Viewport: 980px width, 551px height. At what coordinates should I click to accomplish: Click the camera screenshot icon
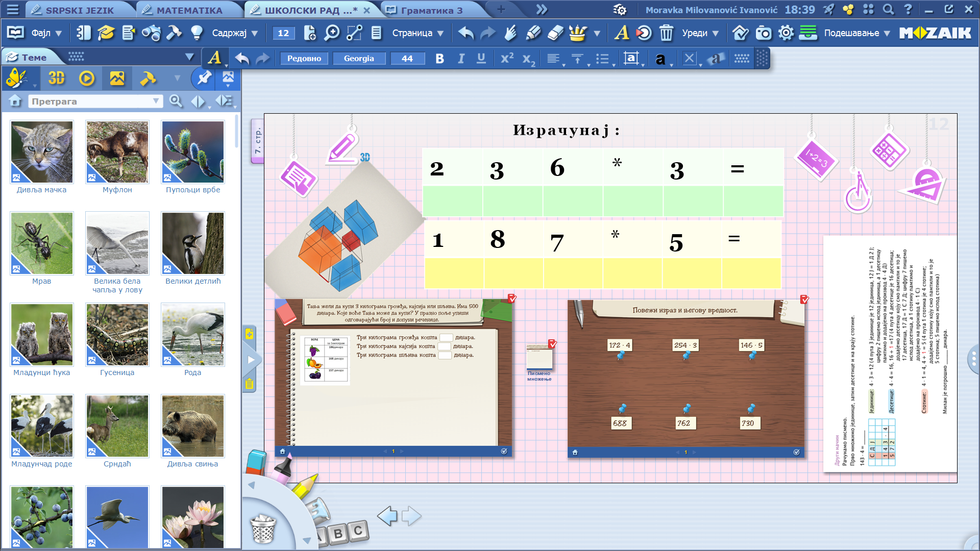pyautogui.click(x=763, y=33)
